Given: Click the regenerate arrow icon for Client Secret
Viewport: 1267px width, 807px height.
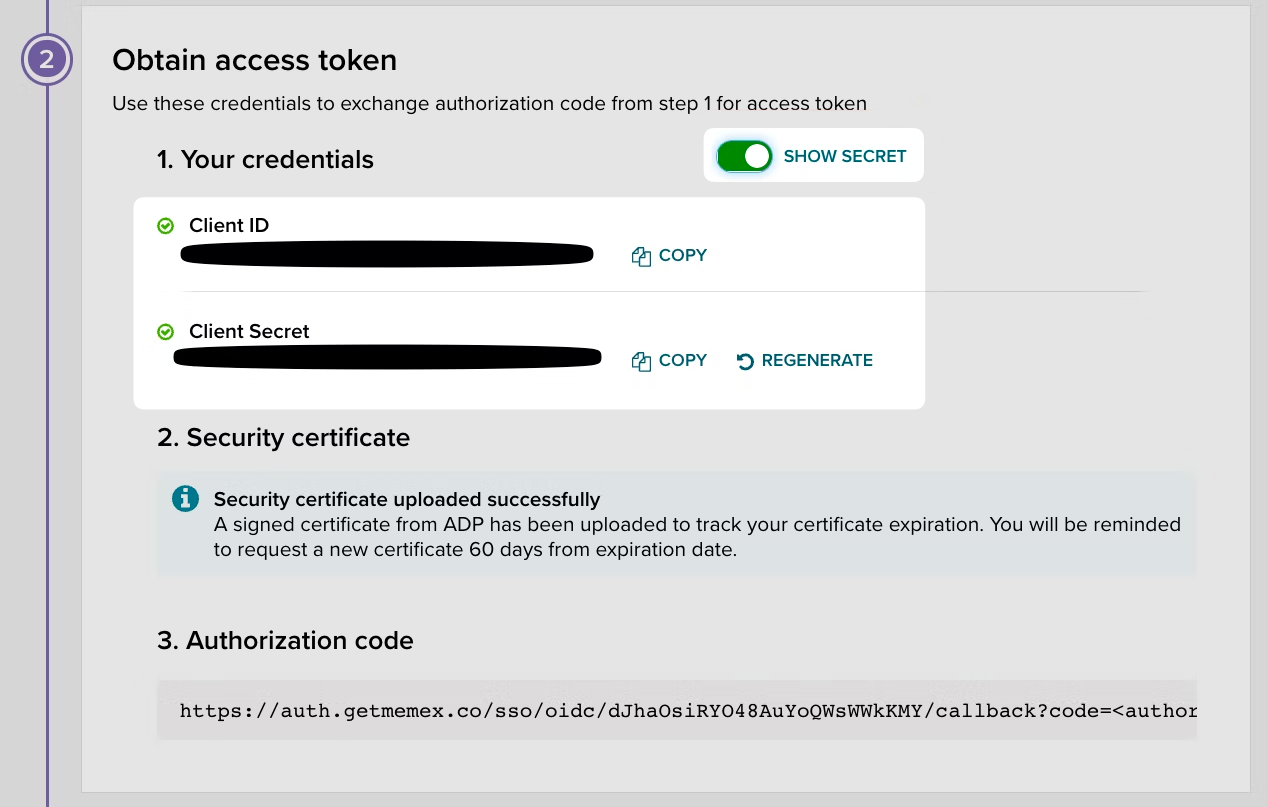Looking at the screenshot, I should point(744,361).
